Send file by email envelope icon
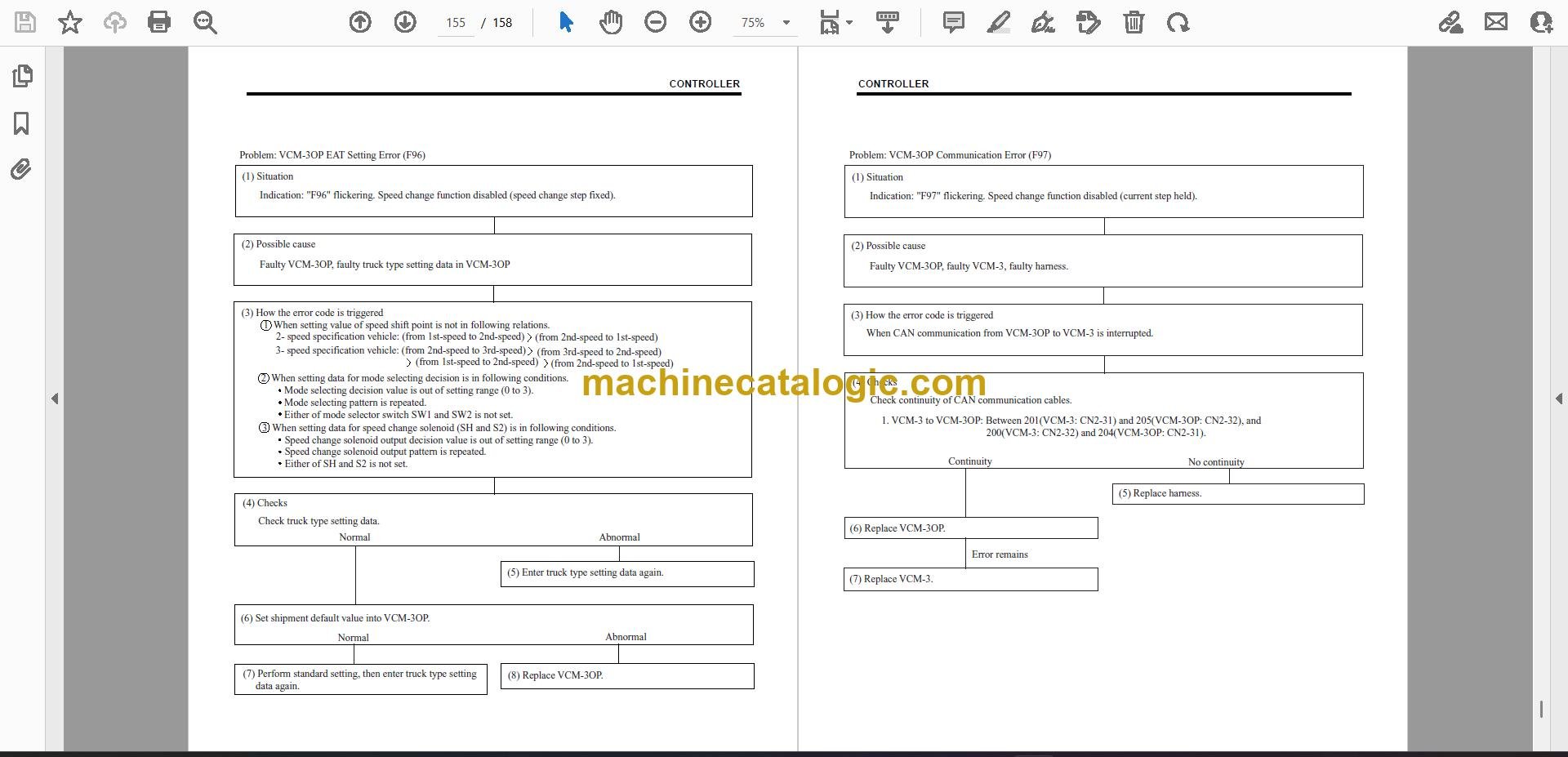Screen dimensions: 1568x757 1496,22
